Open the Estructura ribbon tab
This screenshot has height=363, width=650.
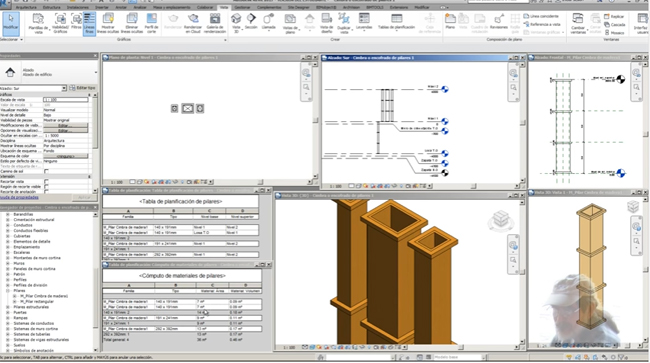pyautogui.click(x=52, y=7)
